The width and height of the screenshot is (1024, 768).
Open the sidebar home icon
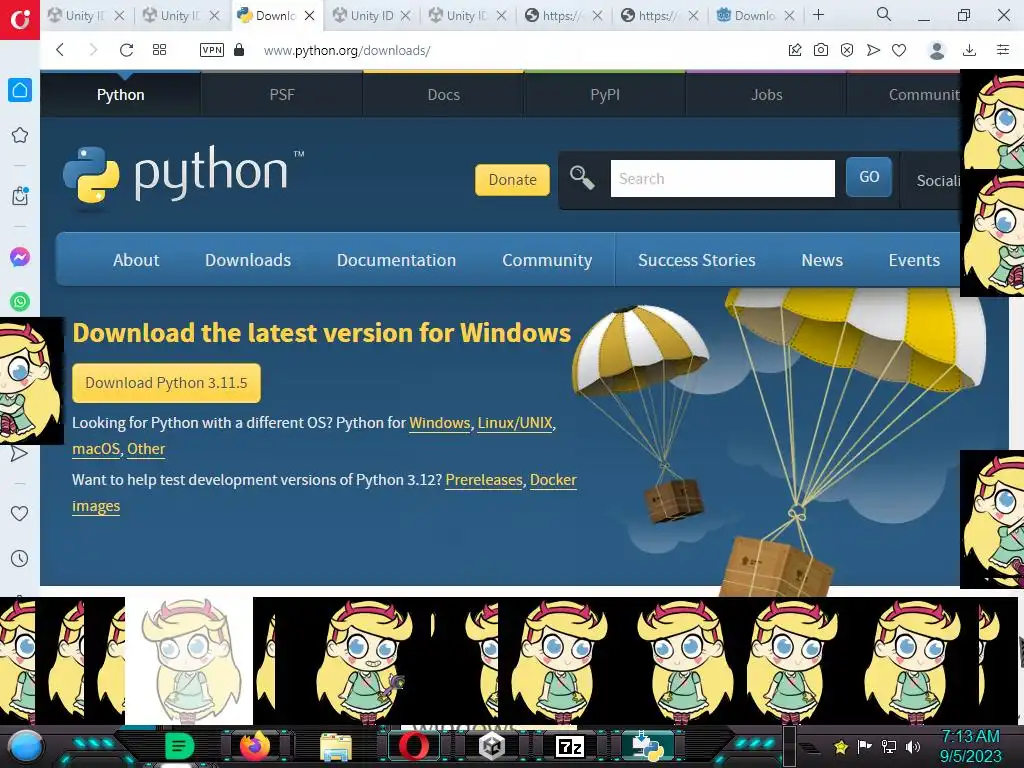pyautogui.click(x=20, y=90)
